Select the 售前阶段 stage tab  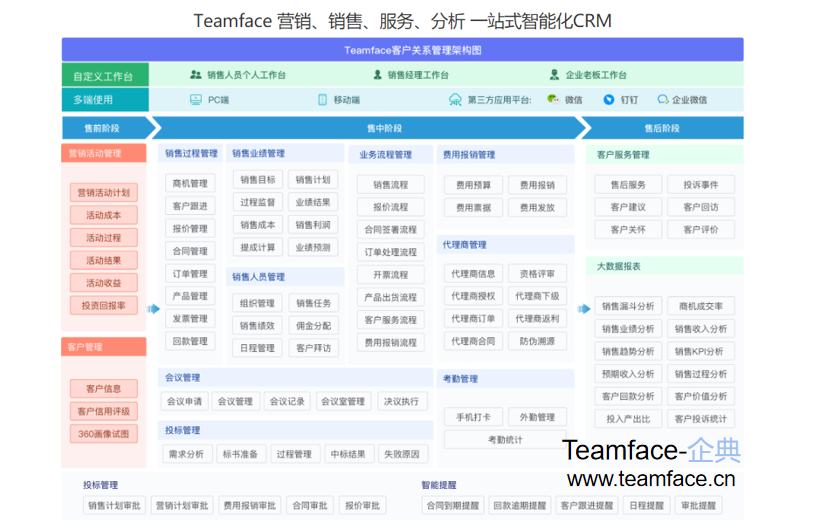tap(103, 128)
